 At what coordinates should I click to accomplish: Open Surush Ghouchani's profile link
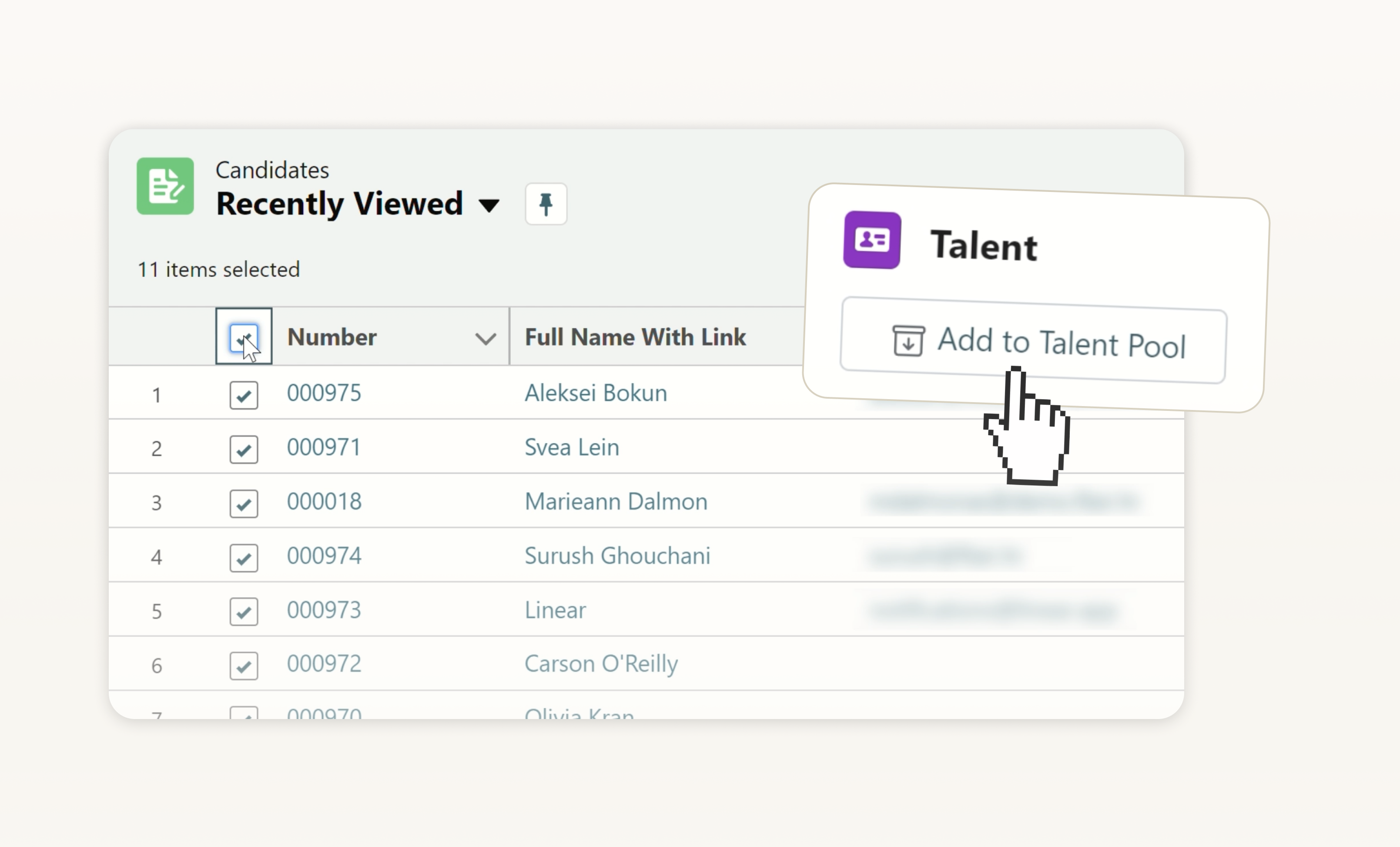(x=616, y=555)
